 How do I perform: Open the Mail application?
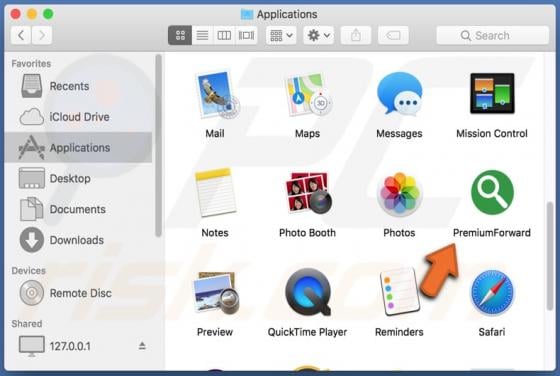pos(216,95)
